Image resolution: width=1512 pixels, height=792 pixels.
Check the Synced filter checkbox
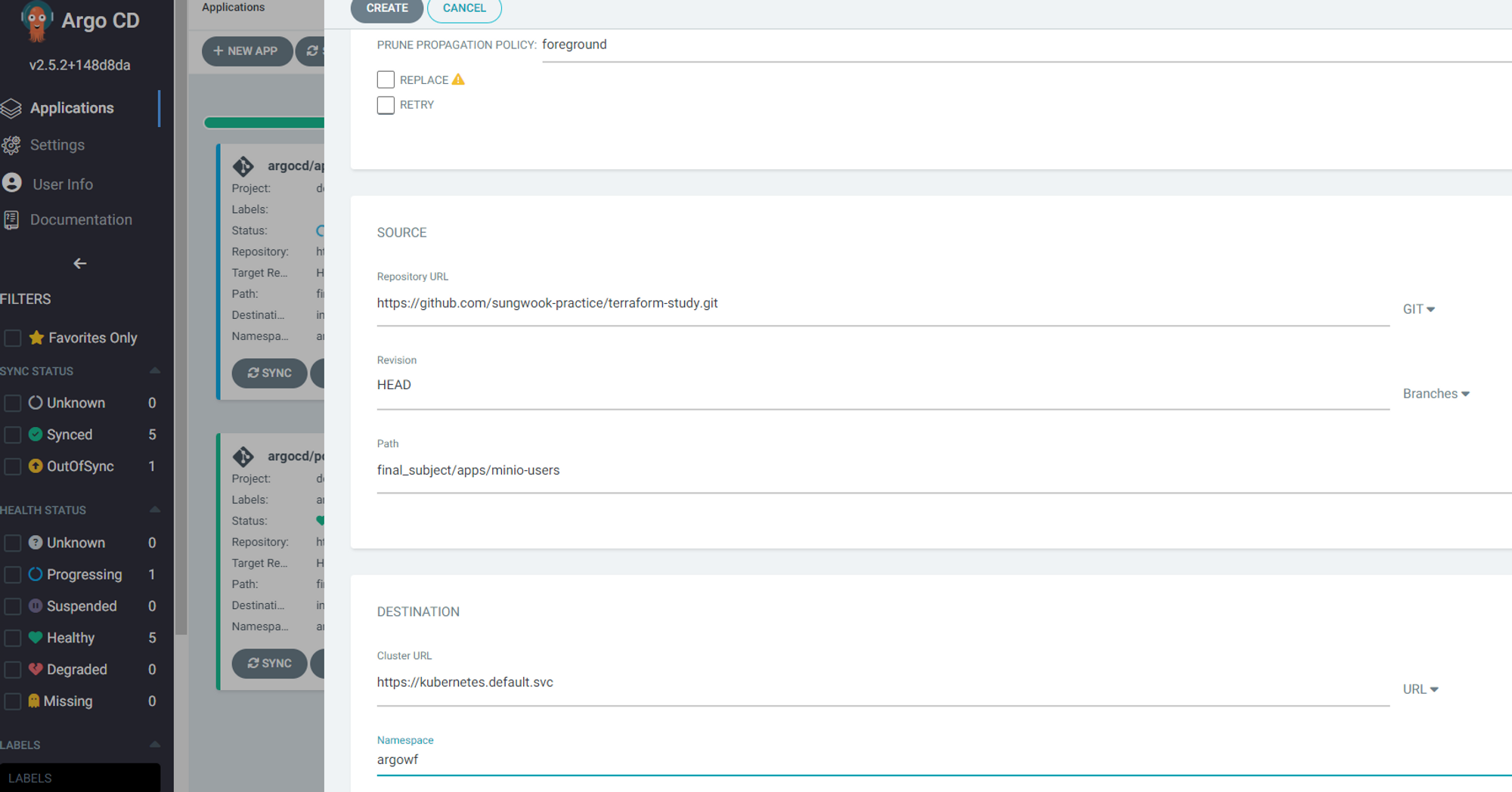pos(13,435)
